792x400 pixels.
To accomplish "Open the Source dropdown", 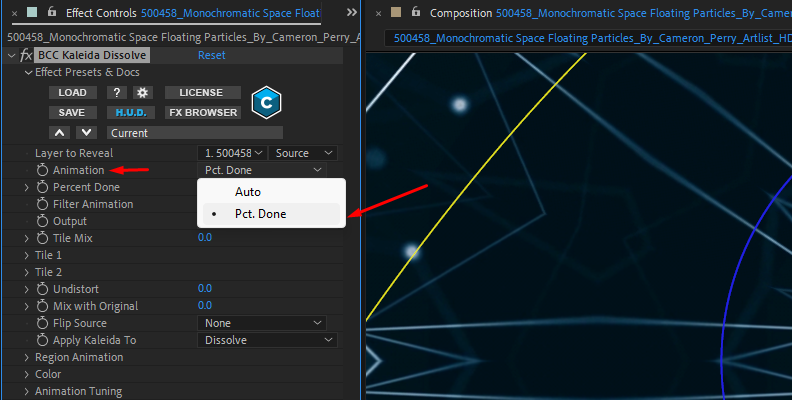I will click(303, 153).
